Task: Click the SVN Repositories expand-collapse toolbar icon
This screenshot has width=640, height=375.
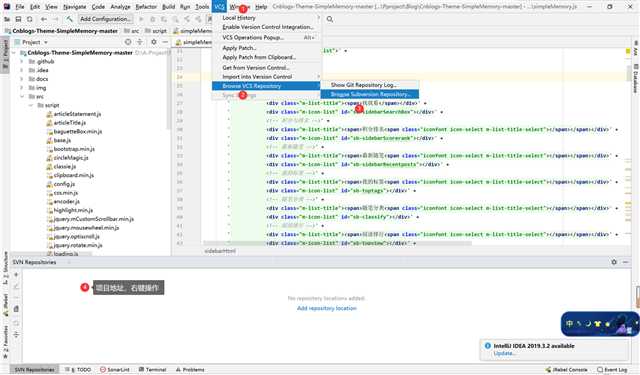Action: tap(16, 335)
